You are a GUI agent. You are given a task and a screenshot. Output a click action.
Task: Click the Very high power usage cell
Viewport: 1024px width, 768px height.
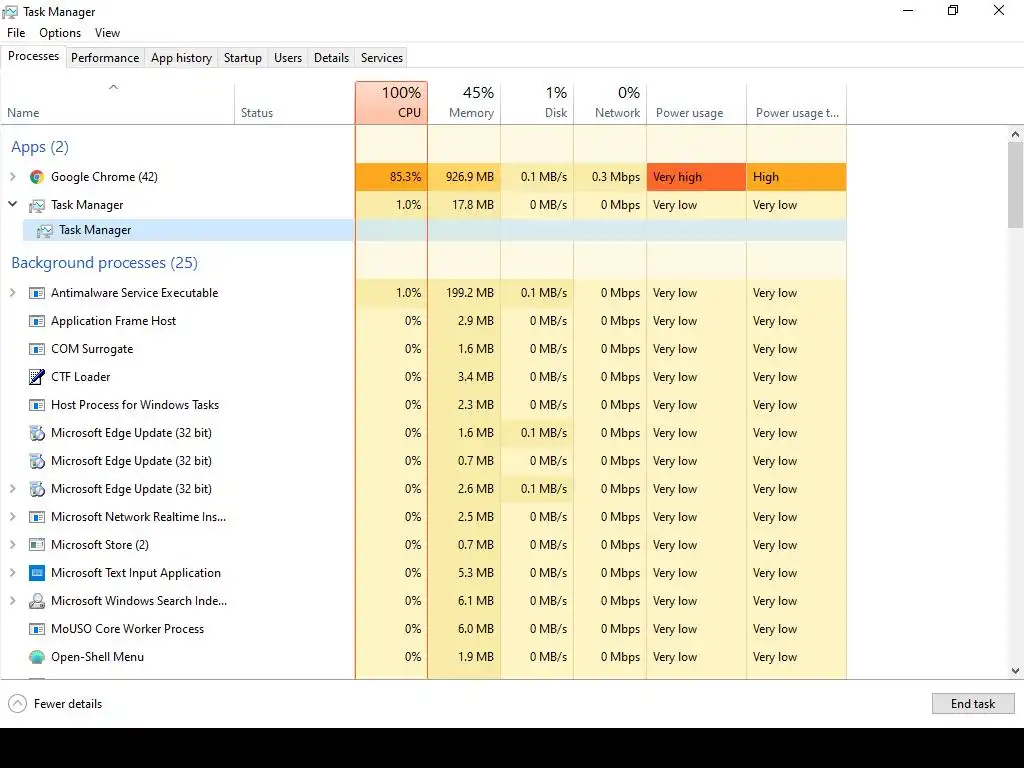[696, 177]
